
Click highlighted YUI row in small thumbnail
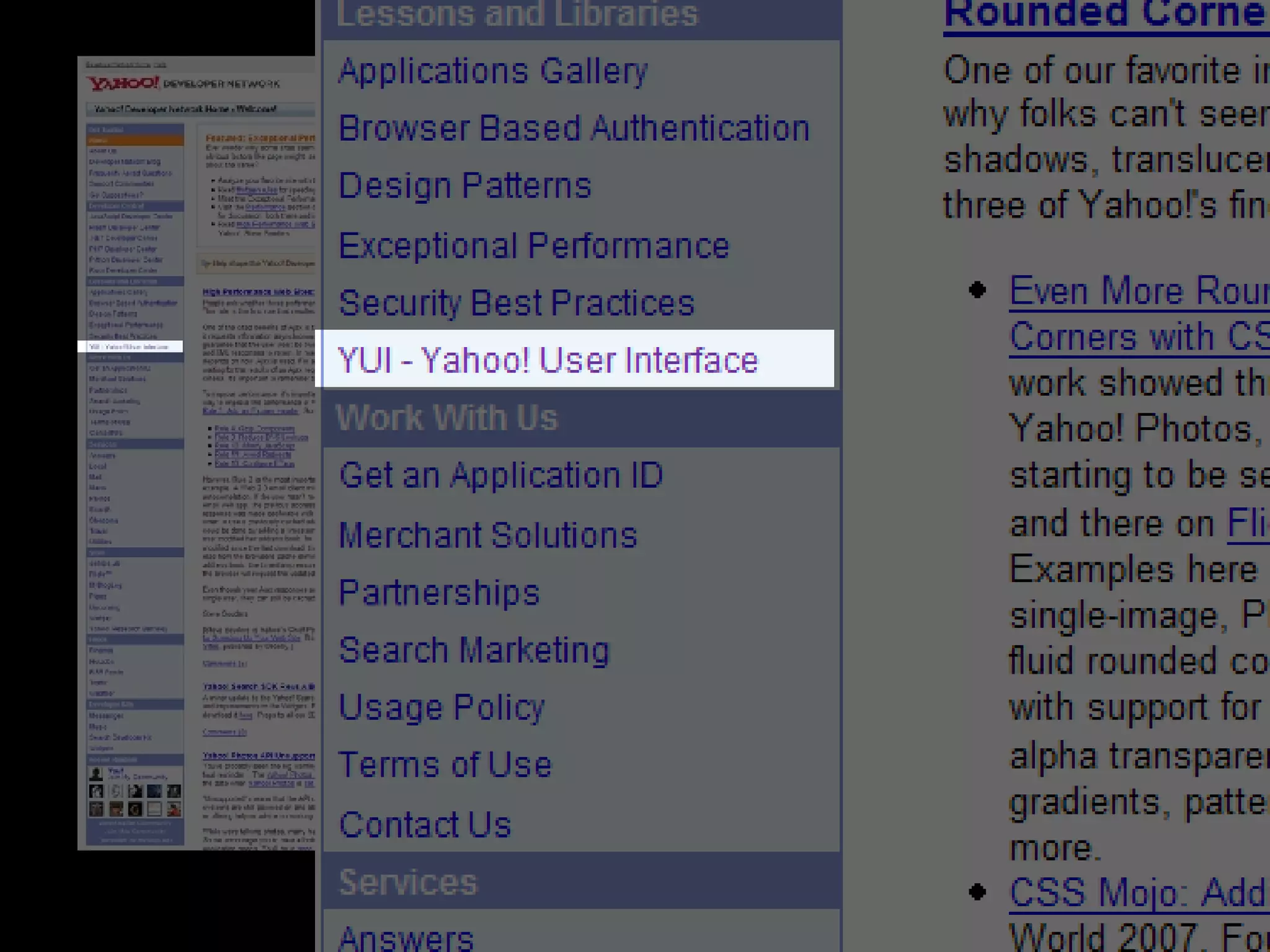[x=130, y=346]
